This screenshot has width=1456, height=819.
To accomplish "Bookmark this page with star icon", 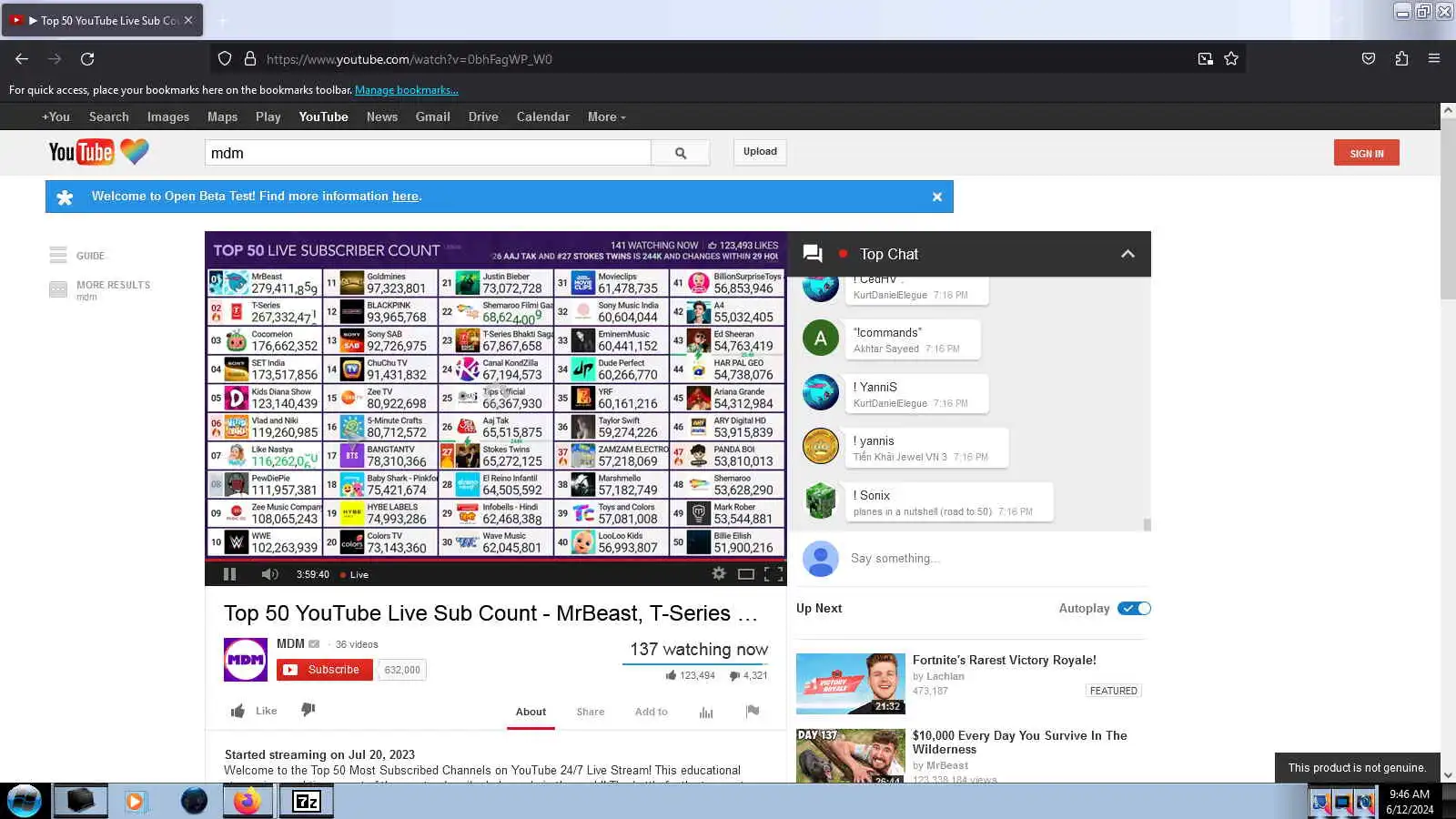I will click(1231, 59).
